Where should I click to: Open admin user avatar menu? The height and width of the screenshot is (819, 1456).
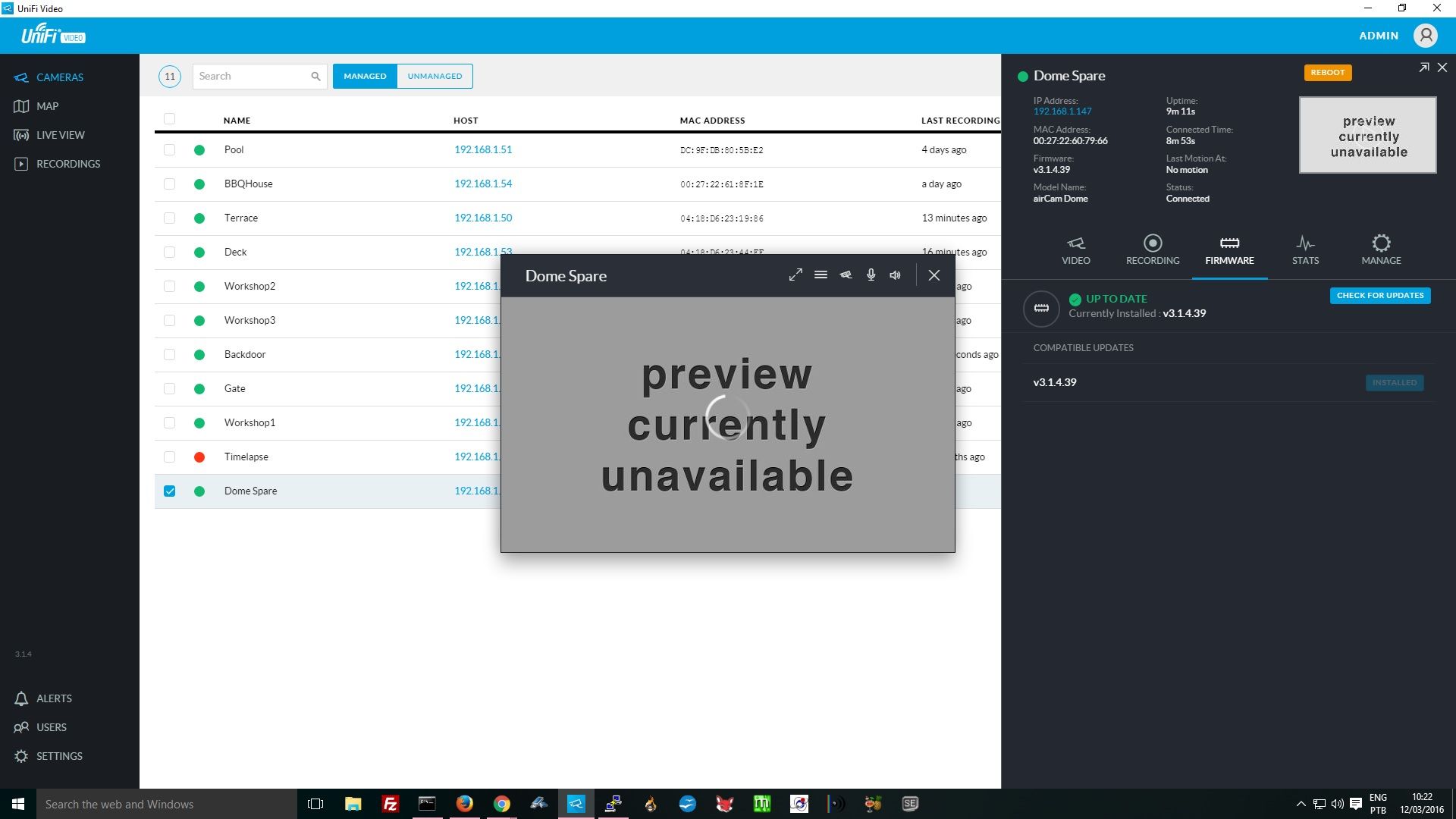point(1426,36)
